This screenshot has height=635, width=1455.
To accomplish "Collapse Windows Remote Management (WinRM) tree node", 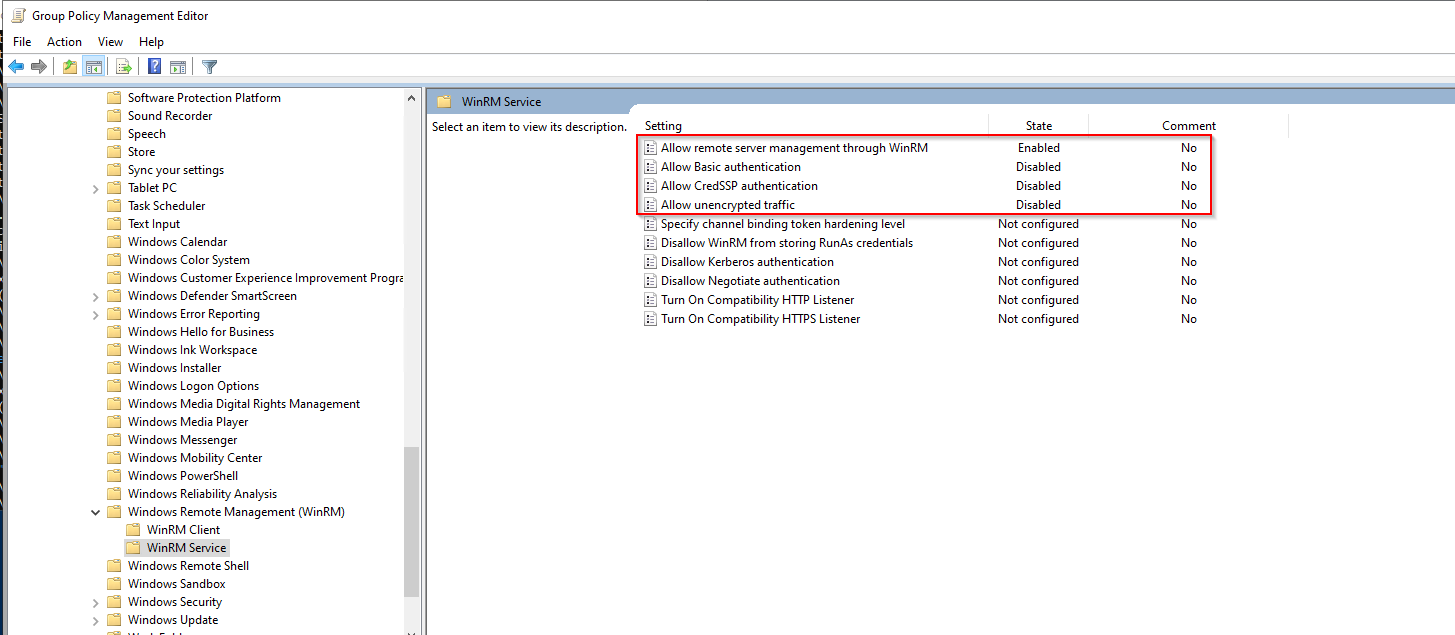I will point(96,512).
